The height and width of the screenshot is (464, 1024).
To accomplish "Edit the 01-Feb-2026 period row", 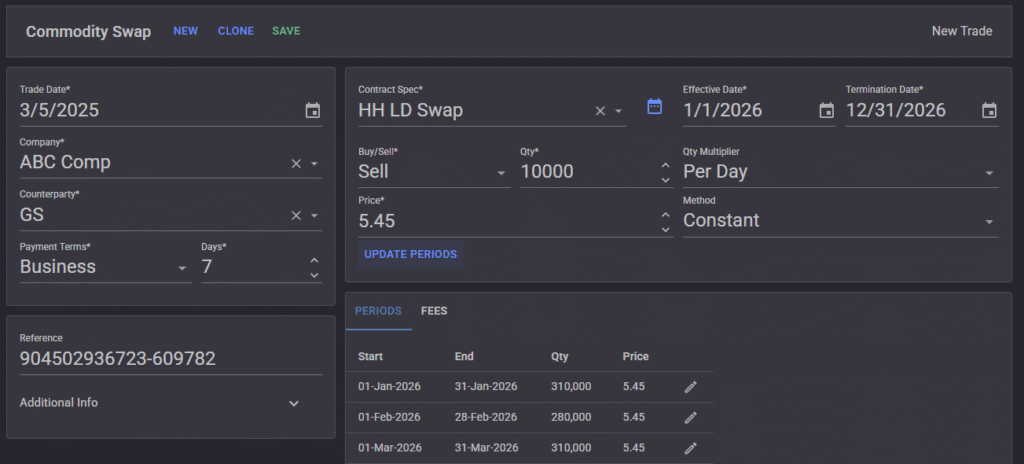I will click(x=690, y=417).
